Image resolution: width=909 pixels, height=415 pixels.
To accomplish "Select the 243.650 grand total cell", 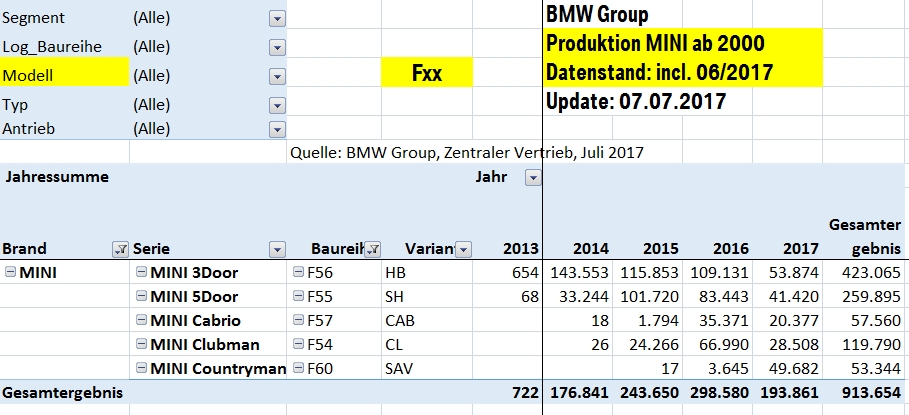I will 648,392.
